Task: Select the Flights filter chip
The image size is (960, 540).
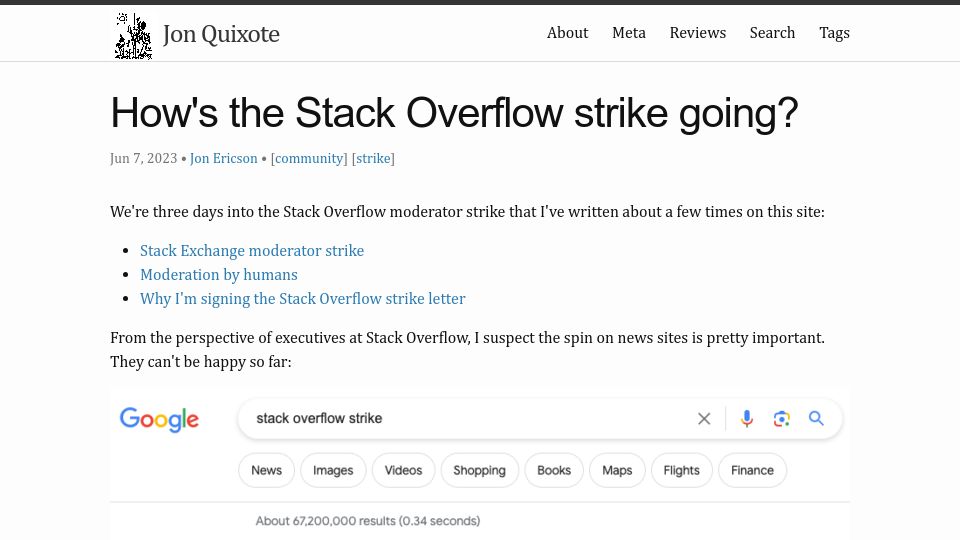Action: tap(681, 470)
